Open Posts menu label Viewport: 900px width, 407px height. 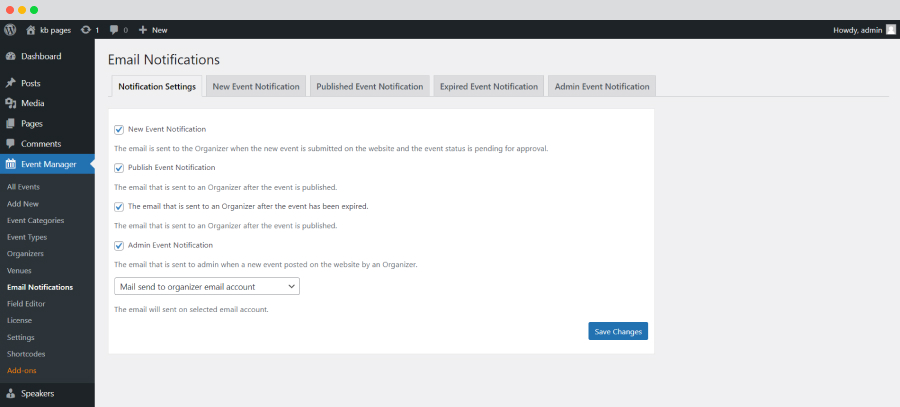[x=31, y=83]
